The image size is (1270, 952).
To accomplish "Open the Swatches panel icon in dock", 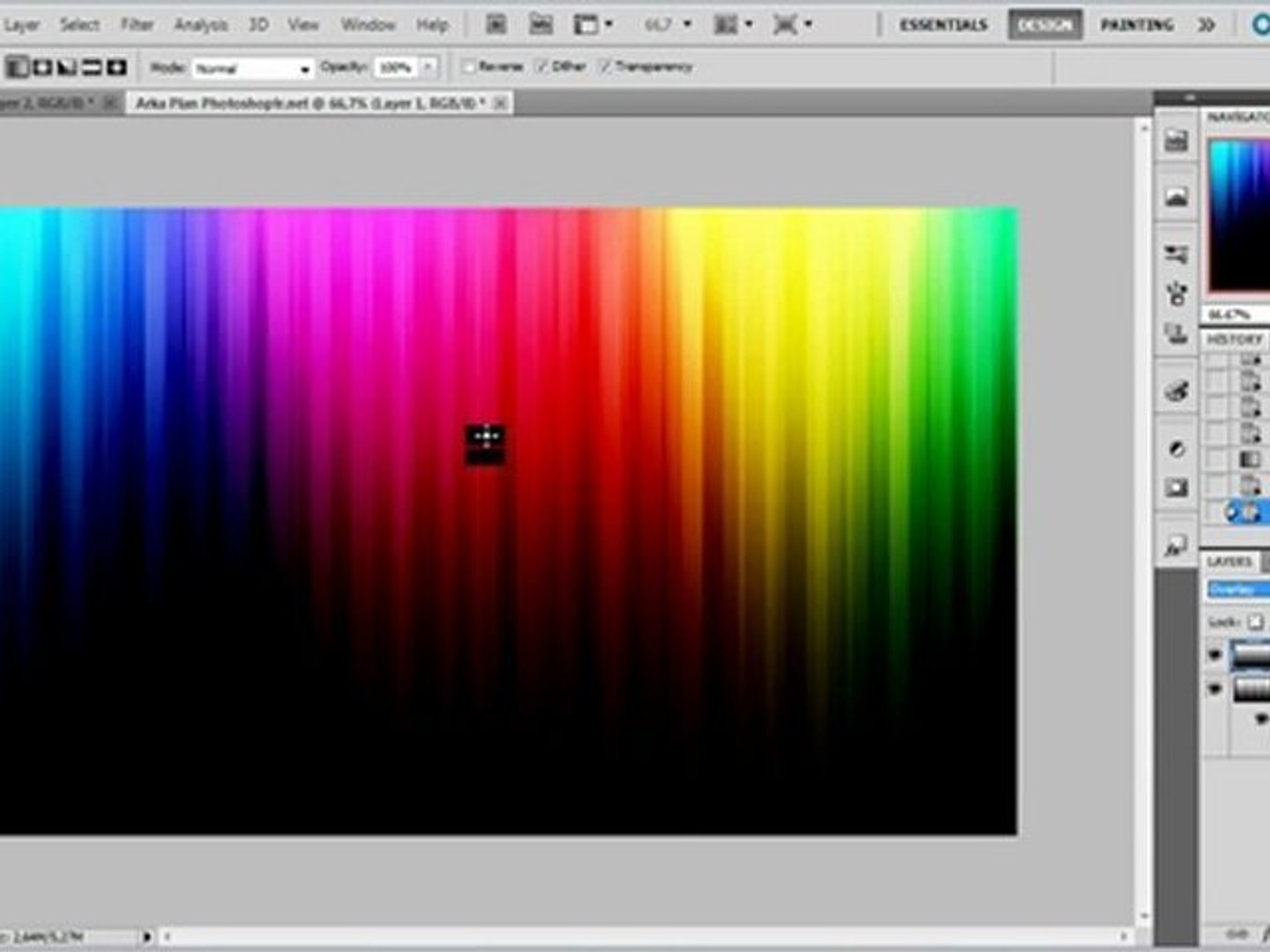I will [1176, 390].
